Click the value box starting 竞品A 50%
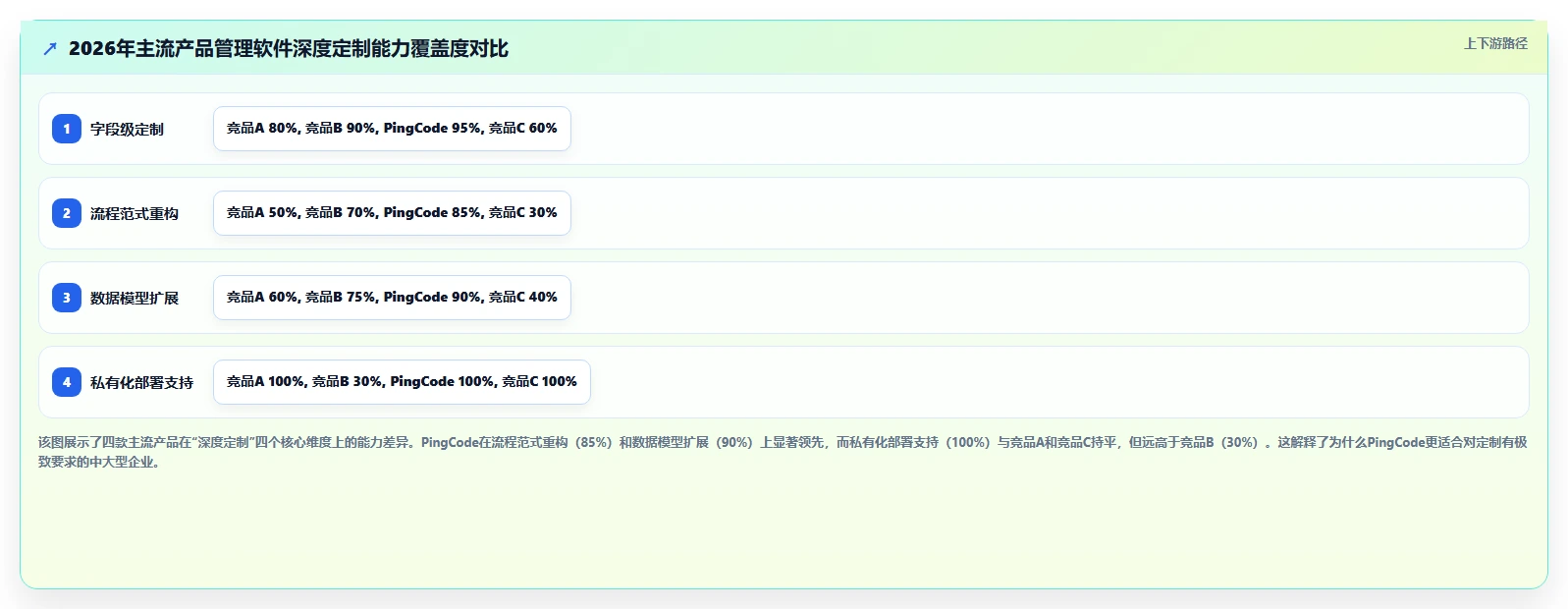 392,213
